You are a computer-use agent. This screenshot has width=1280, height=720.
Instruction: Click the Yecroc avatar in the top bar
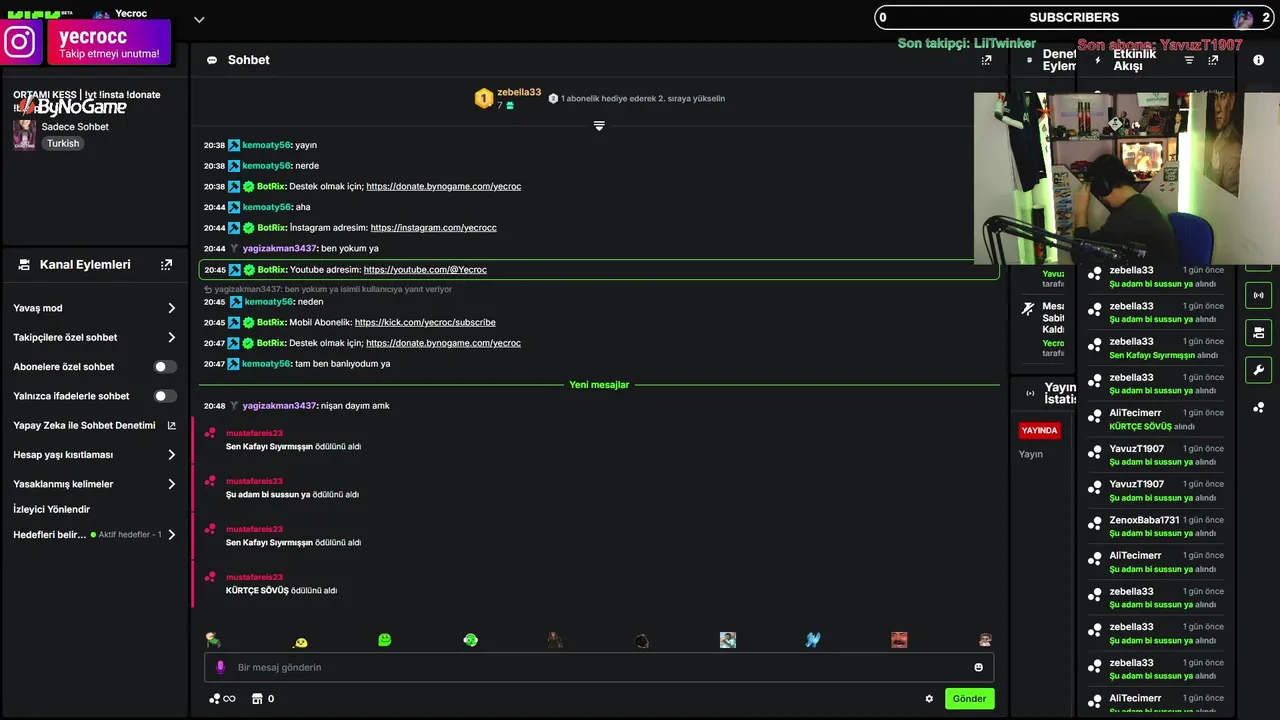(x=101, y=17)
